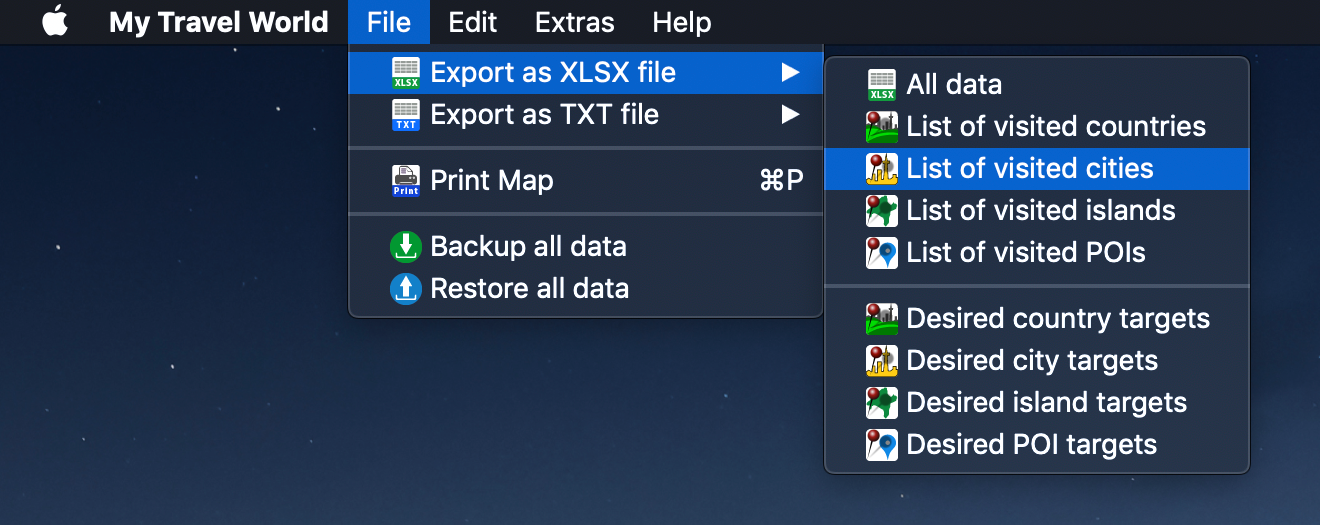Click the Desired country targets icon
The height and width of the screenshot is (525, 1320).
pos(882,319)
